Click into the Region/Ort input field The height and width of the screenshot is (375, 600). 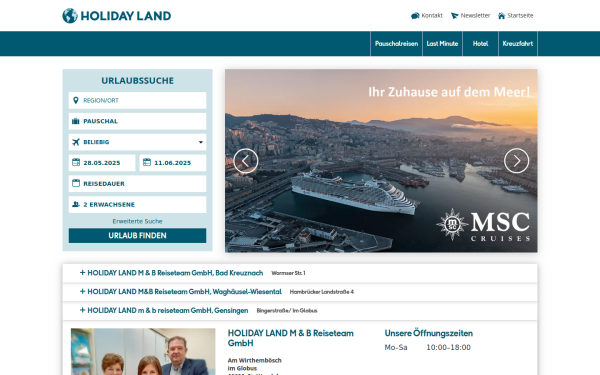pos(137,100)
